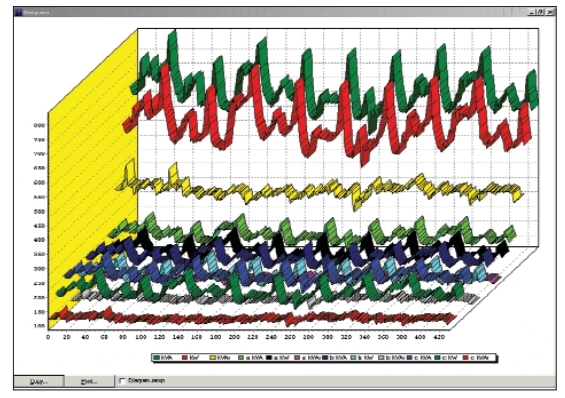Click the green c: KW legend marker
Image resolution: width=565 pixels, height=398 pixels.
pyautogui.click(x=437, y=358)
